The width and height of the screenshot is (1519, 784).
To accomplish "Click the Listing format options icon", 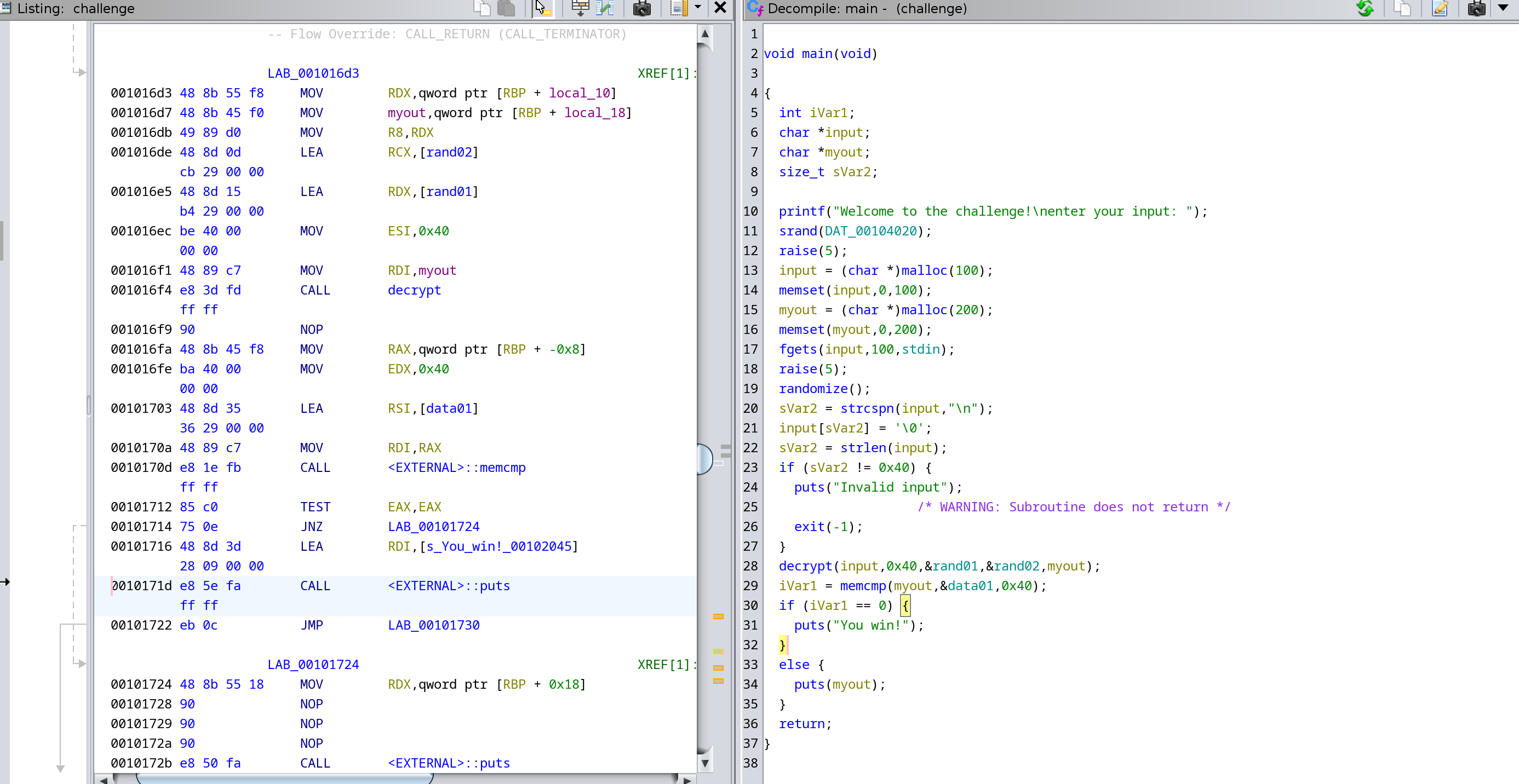I will (678, 8).
